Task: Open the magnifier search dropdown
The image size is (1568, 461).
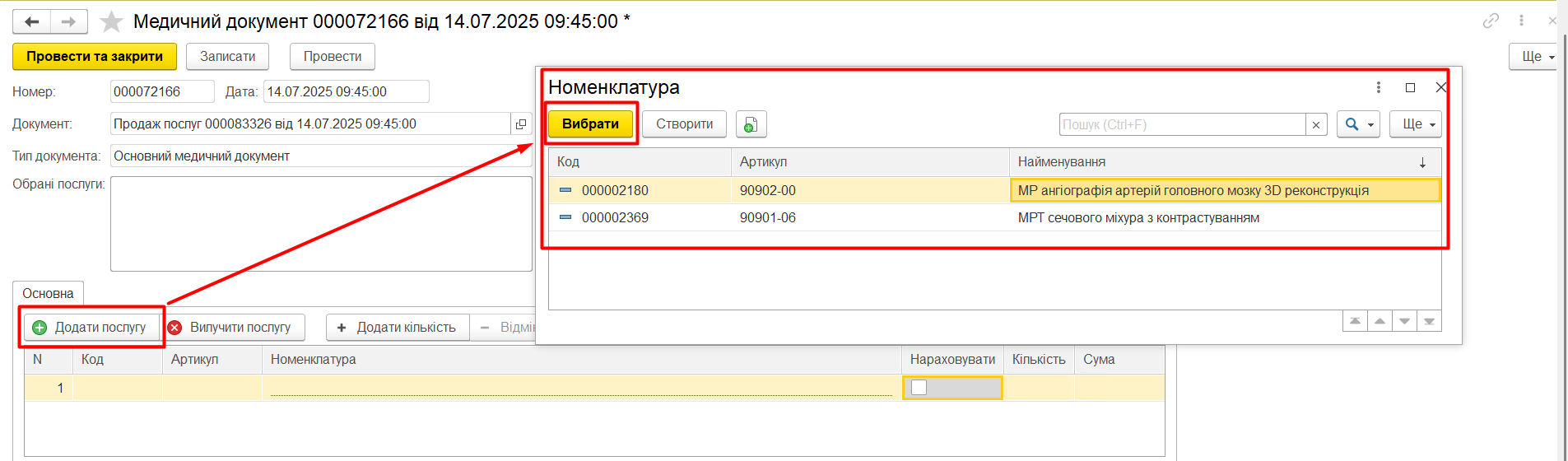Action: pos(1358,124)
